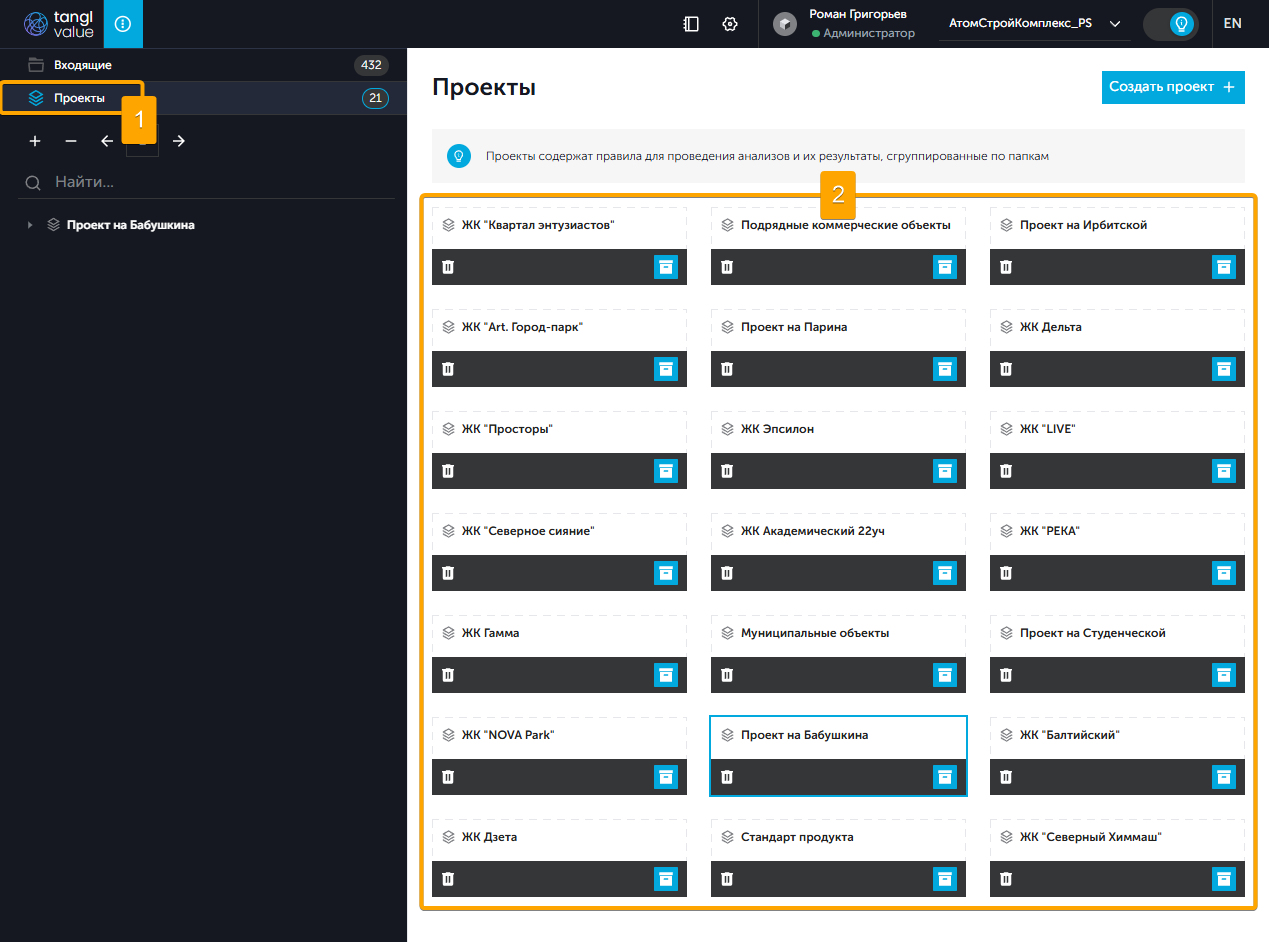Screen dimensions: 1269x942
Task: Collapse tree nodes with the minus button
Action: click(x=71, y=141)
